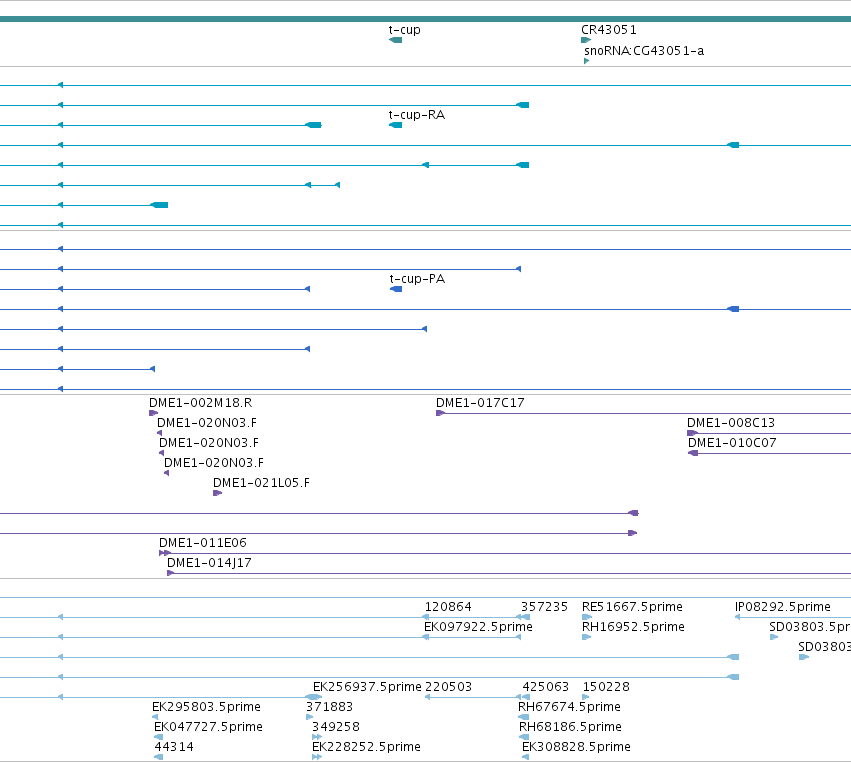The image size is (851, 762).
Task: Select the RE51667.5prime label
Action: coord(632,607)
